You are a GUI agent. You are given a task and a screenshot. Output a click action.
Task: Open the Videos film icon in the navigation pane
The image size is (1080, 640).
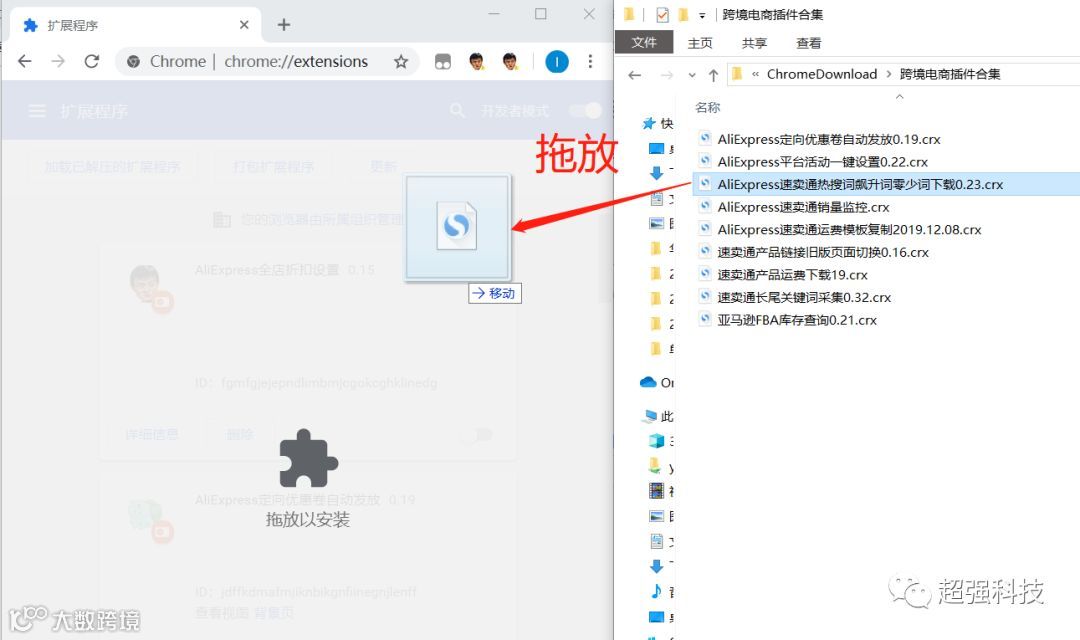click(656, 491)
